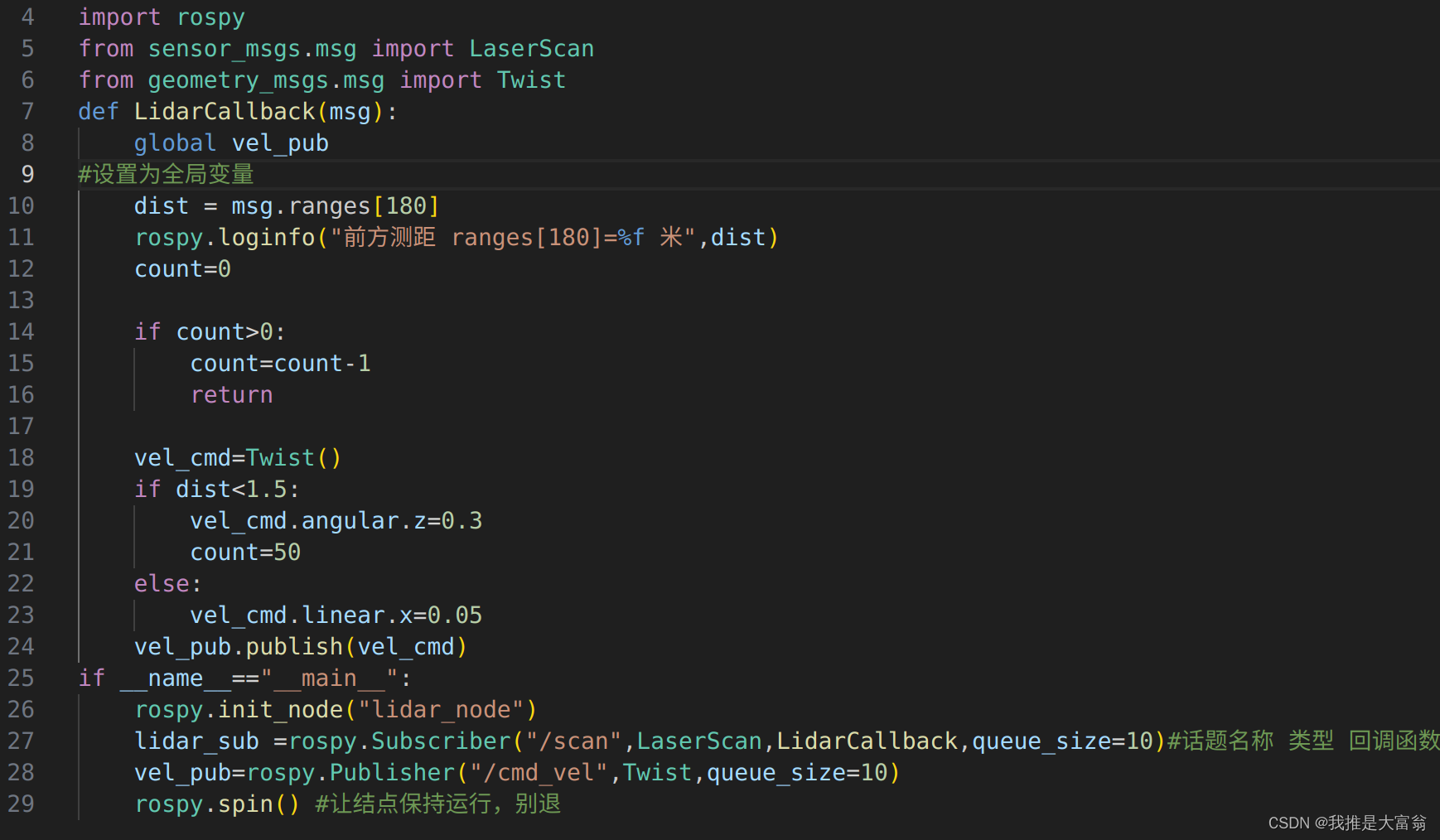This screenshot has width=1440, height=840.
Task: Click the else: keyword
Action: tap(168, 584)
